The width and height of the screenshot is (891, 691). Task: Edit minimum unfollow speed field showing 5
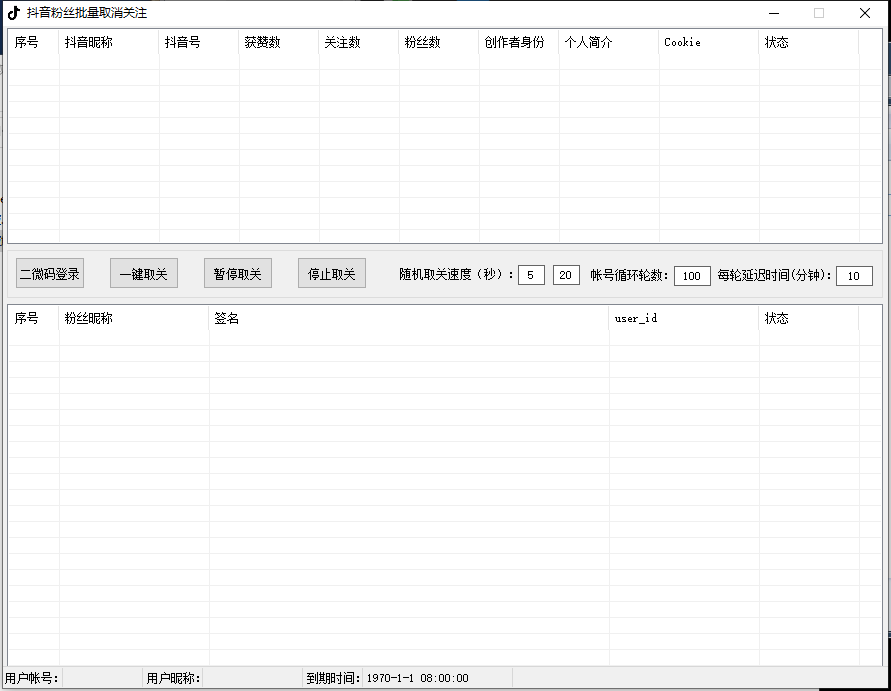pos(531,275)
